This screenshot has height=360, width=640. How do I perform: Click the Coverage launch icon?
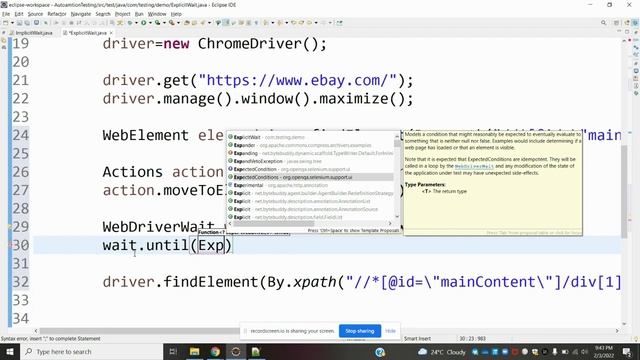[x=158, y=23]
